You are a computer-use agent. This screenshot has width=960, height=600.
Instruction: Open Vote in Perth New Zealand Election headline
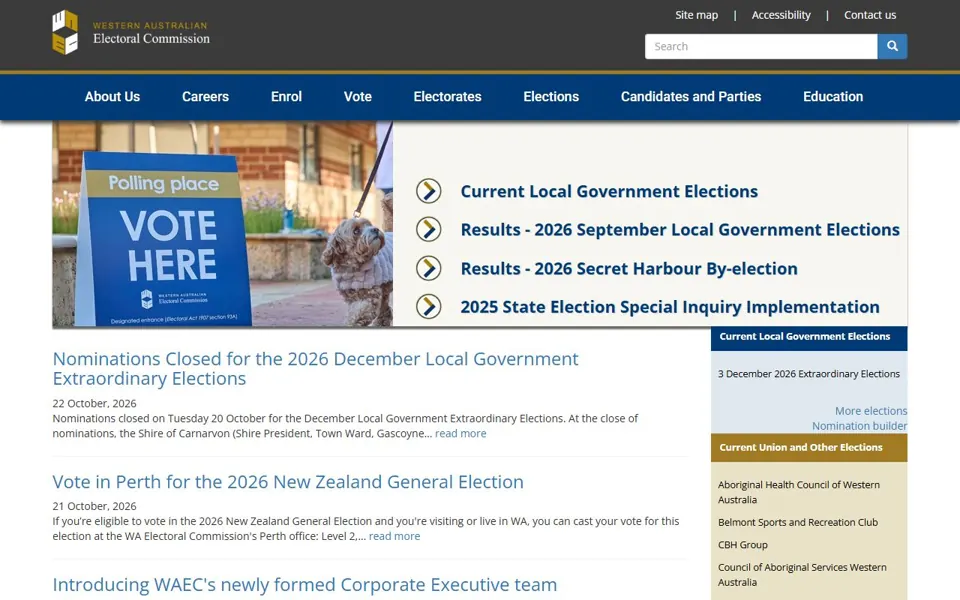[288, 482]
